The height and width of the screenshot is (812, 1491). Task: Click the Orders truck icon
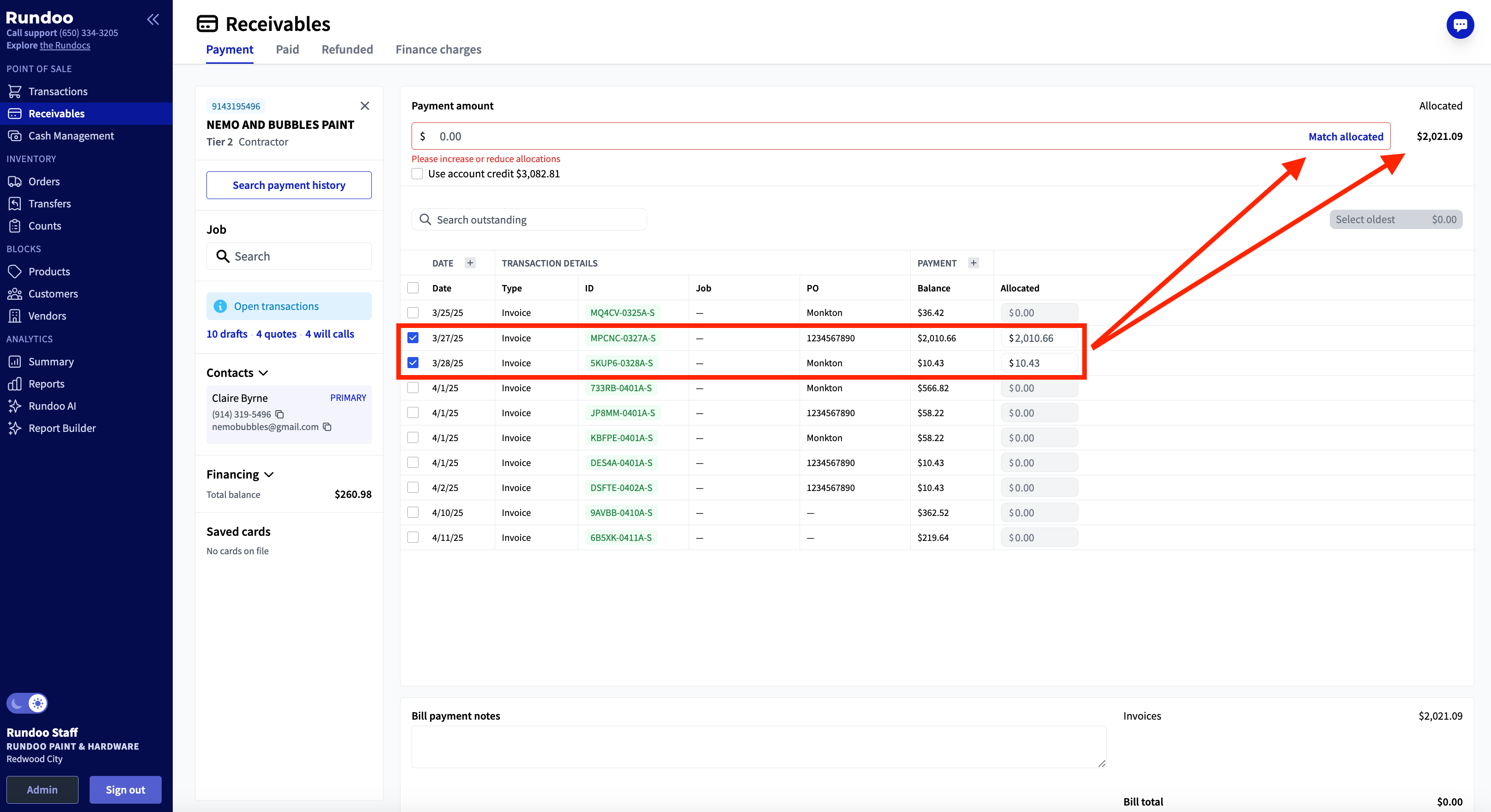point(14,181)
